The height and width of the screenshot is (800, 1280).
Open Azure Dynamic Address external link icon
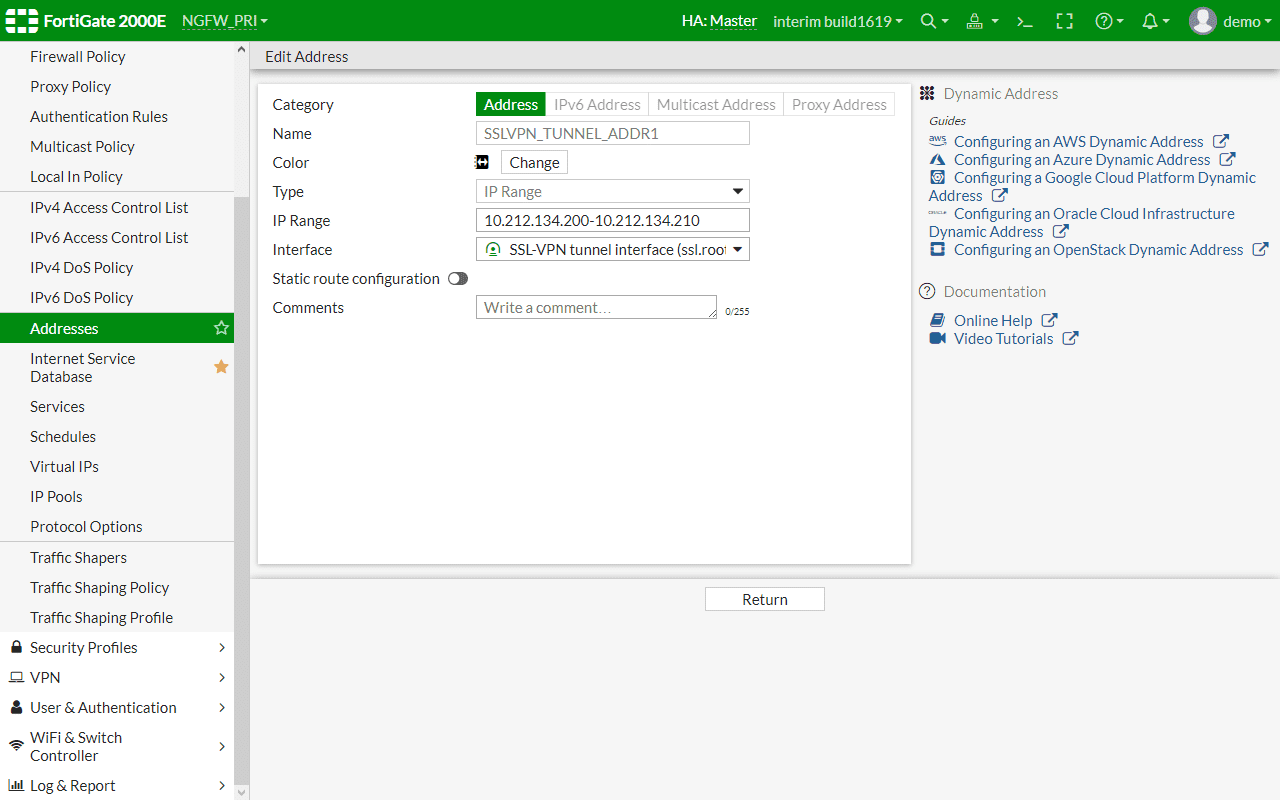point(1227,159)
